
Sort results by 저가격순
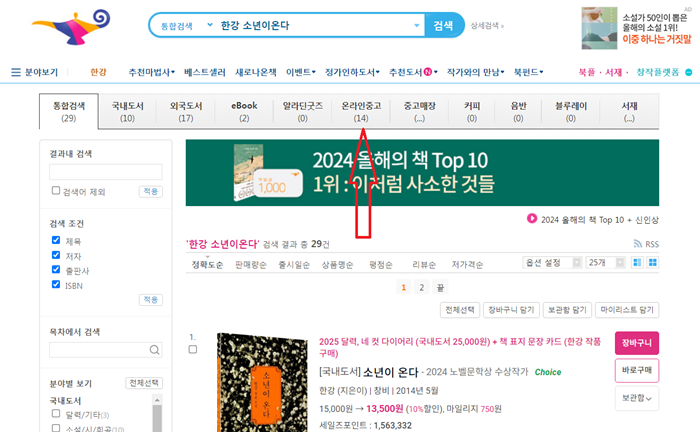[x=467, y=265]
